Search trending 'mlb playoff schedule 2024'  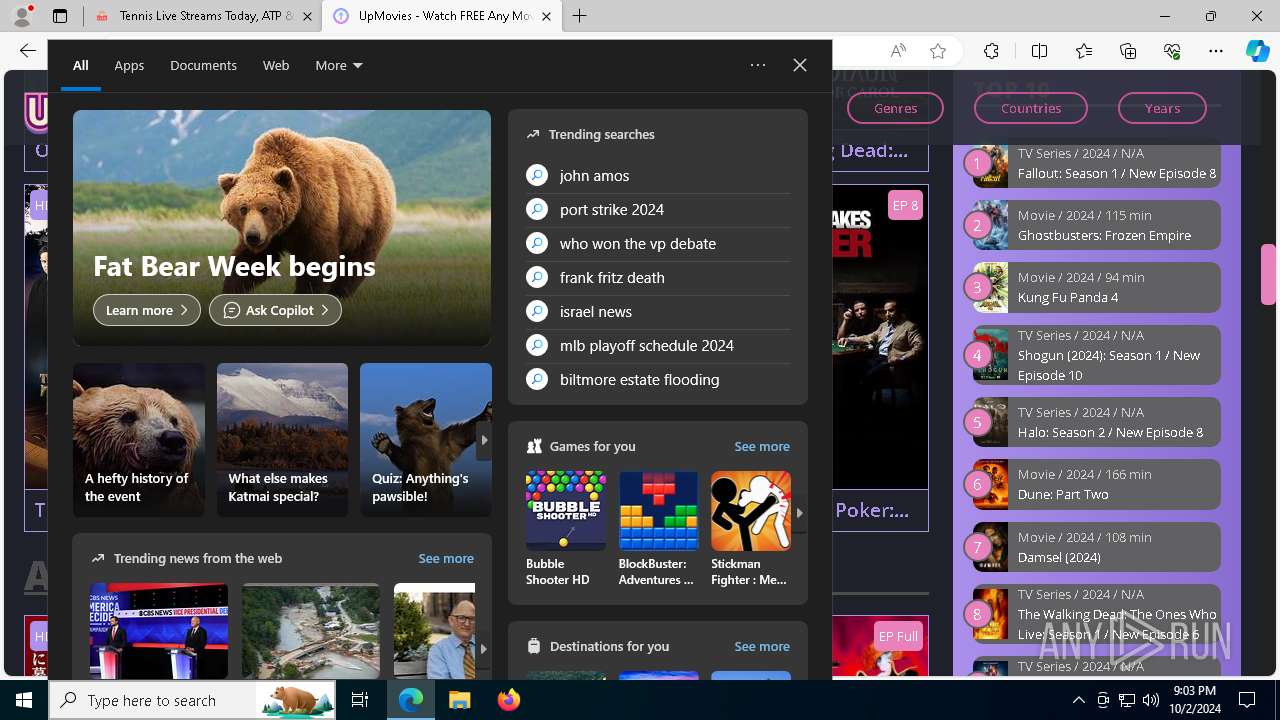pyautogui.click(x=658, y=345)
